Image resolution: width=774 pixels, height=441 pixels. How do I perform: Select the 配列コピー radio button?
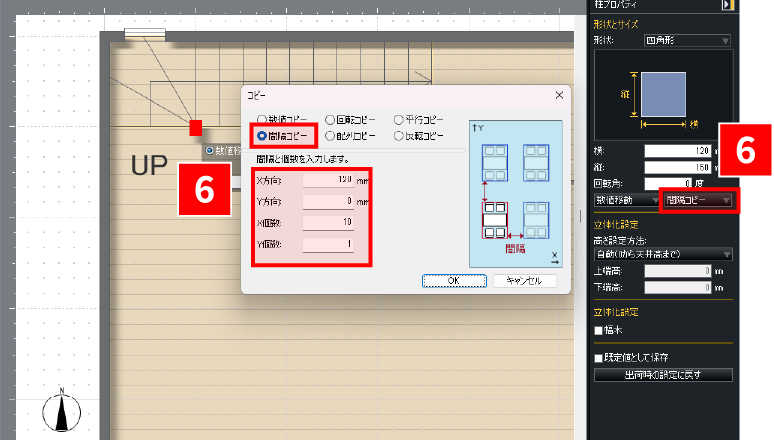coord(330,136)
